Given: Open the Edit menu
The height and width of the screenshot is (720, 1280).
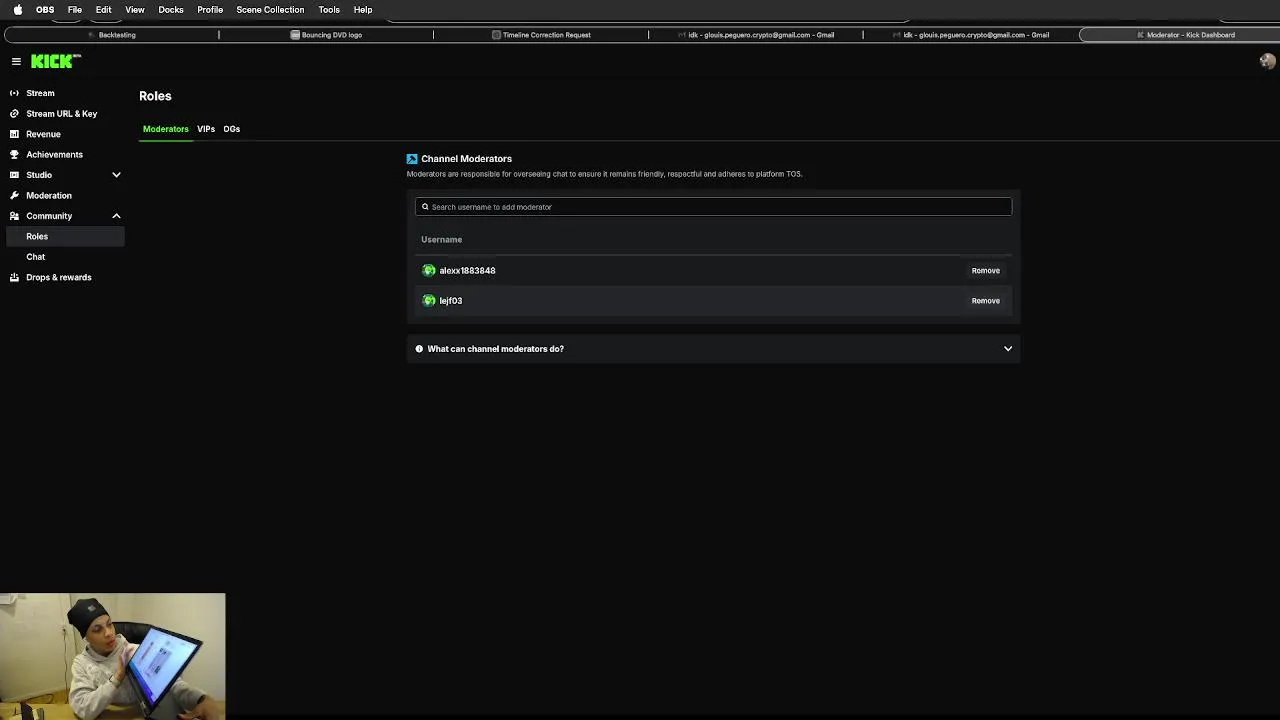Looking at the screenshot, I should click(x=103, y=10).
